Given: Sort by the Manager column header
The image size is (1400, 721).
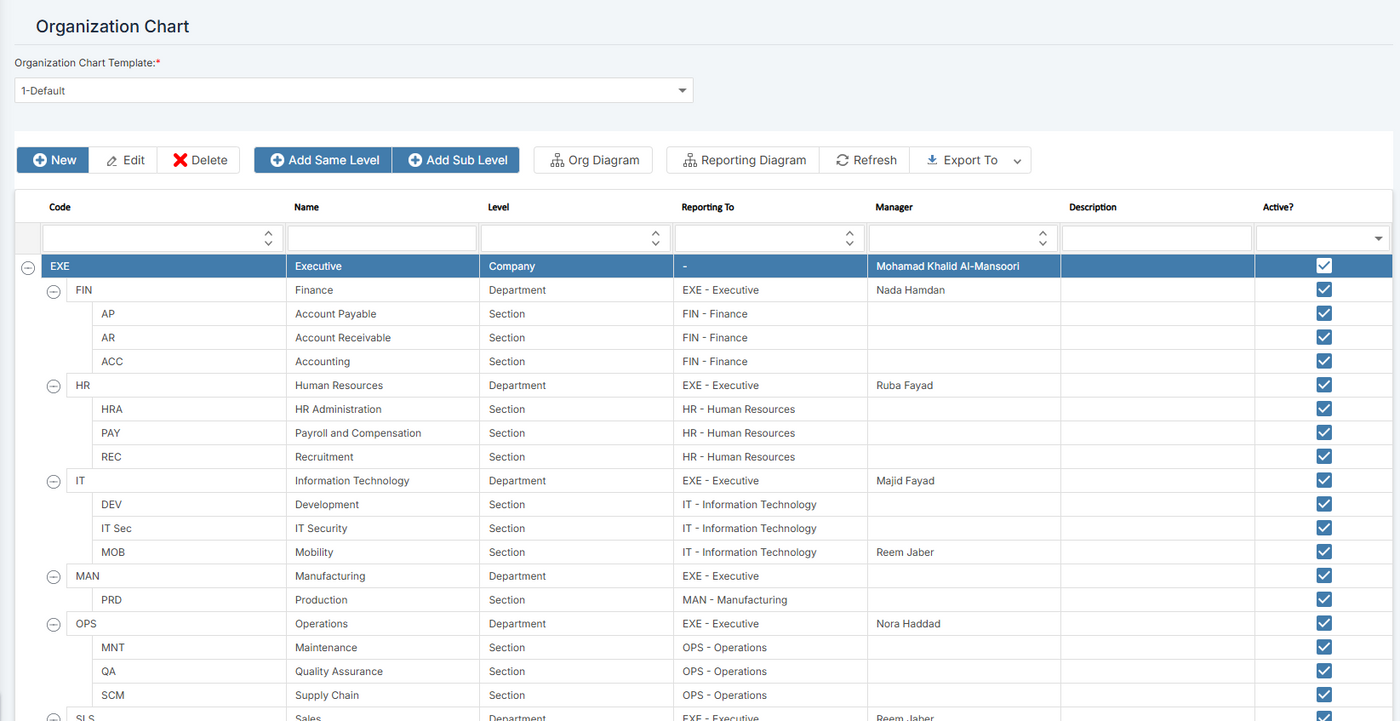Looking at the screenshot, I should (893, 207).
